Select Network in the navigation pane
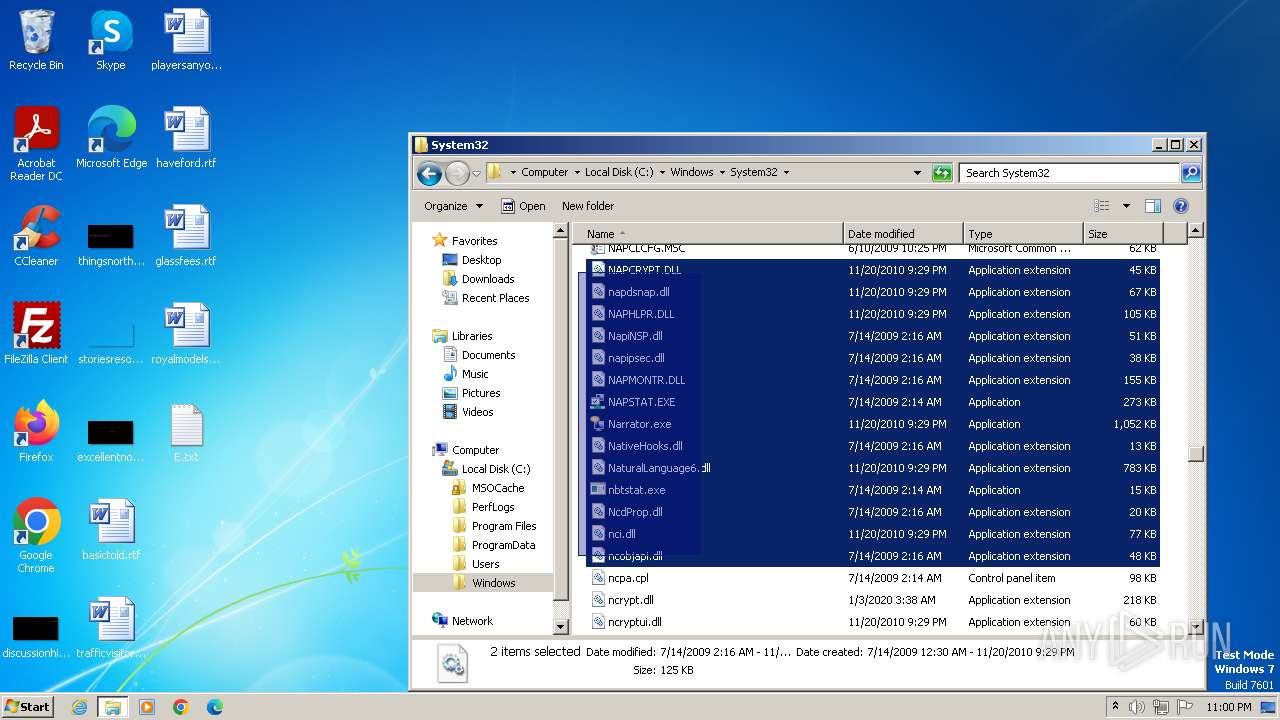Screen dimensions: 1280x720 (472, 621)
